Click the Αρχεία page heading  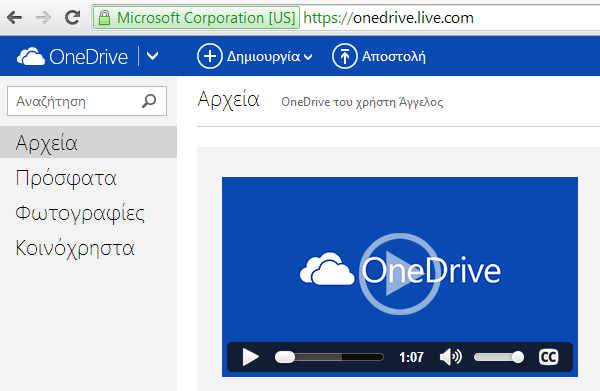(x=228, y=99)
